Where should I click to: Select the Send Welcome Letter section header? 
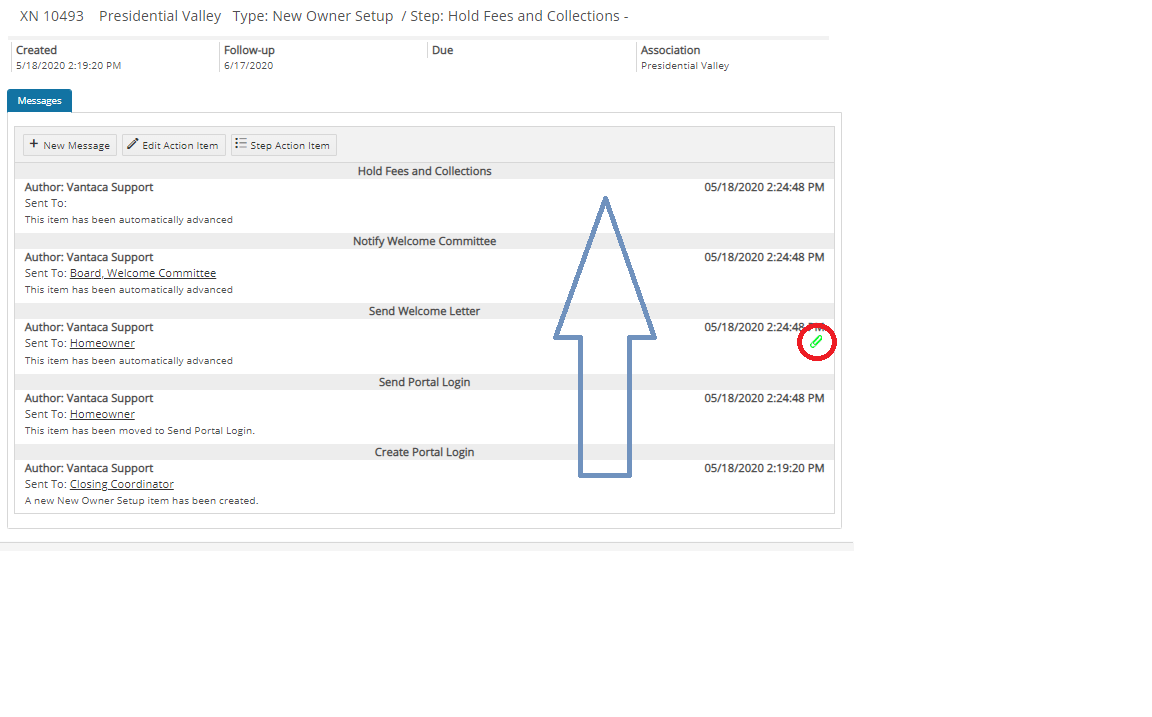point(424,311)
